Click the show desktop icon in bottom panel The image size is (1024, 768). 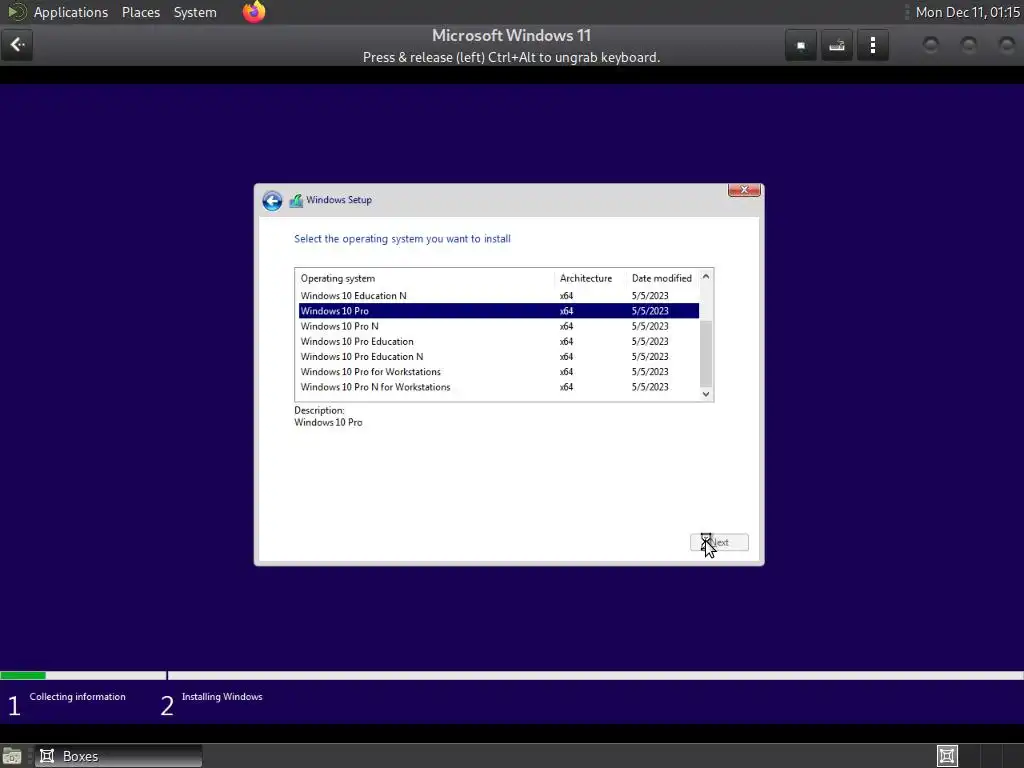coord(12,756)
